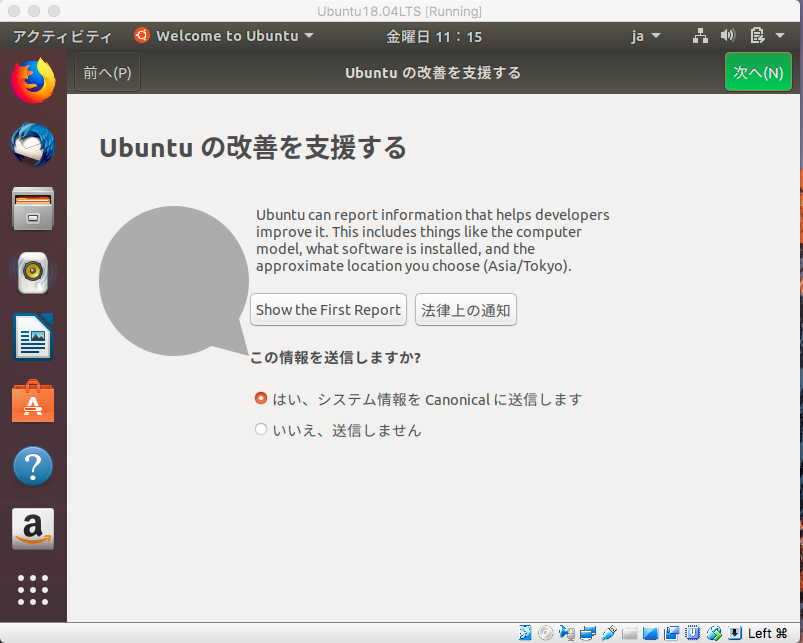Image resolution: width=803 pixels, height=643 pixels.
Task: Click the power/battery icon in top bar
Action: pos(757,36)
